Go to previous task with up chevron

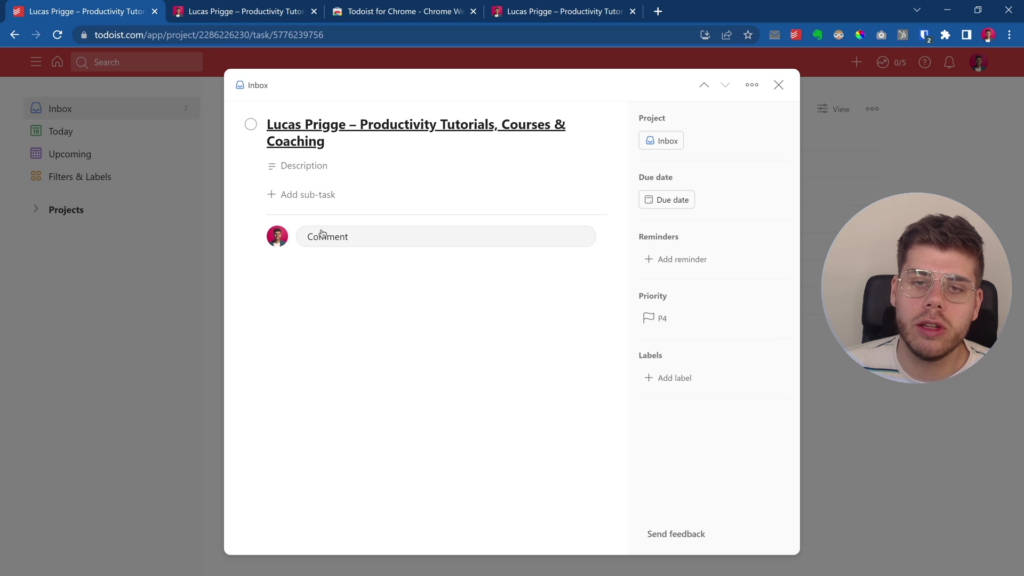click(704, 85)
